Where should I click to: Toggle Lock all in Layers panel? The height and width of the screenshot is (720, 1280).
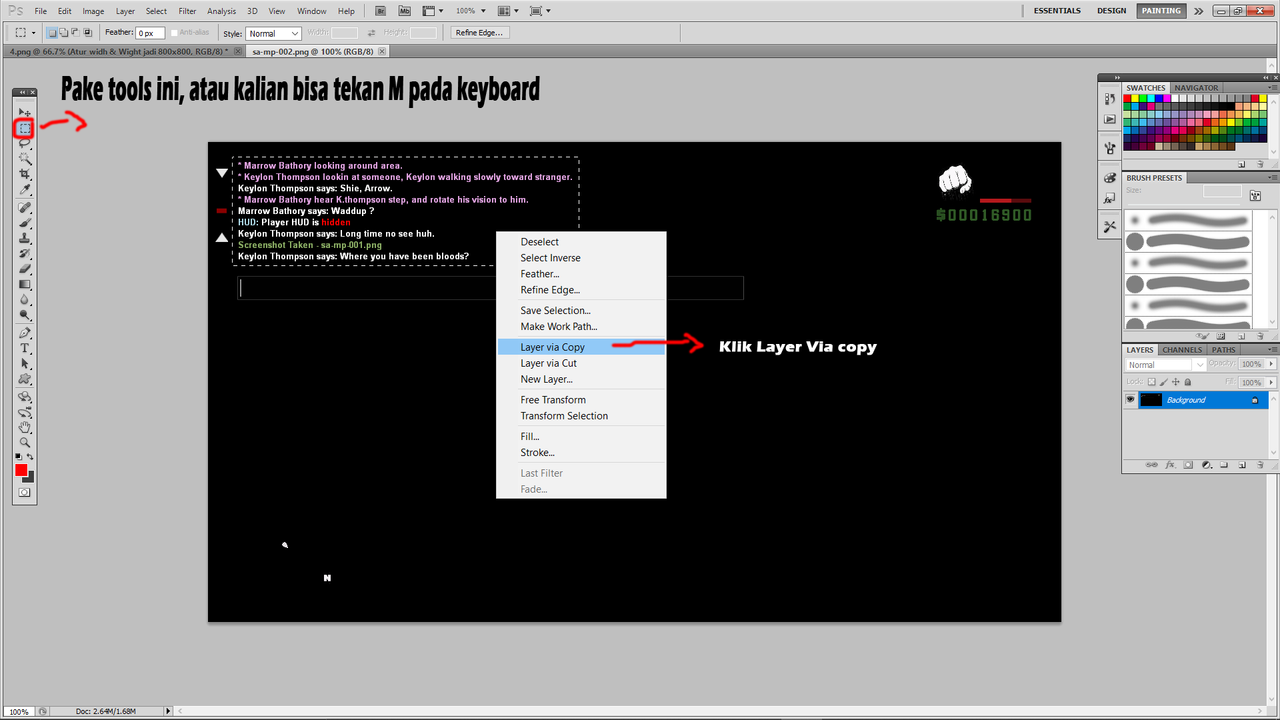[1188, 382]
